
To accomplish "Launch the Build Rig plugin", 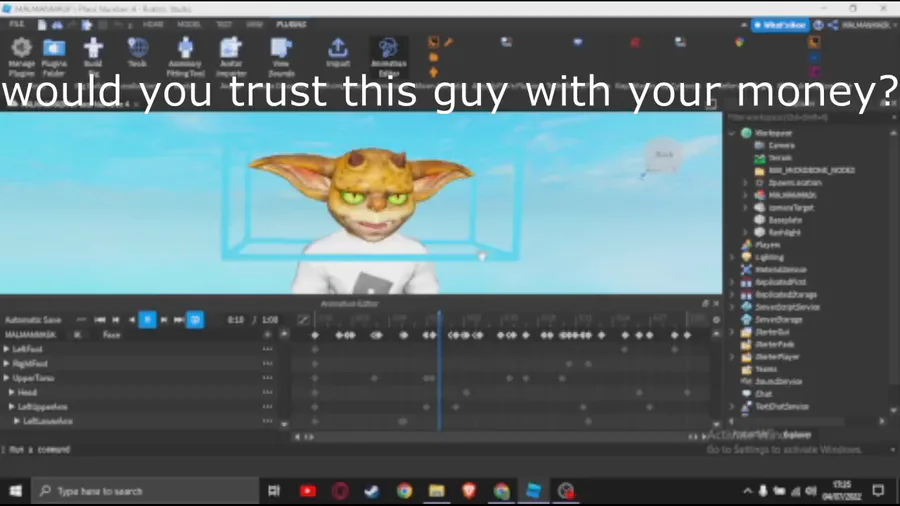I will pos(93,56).
